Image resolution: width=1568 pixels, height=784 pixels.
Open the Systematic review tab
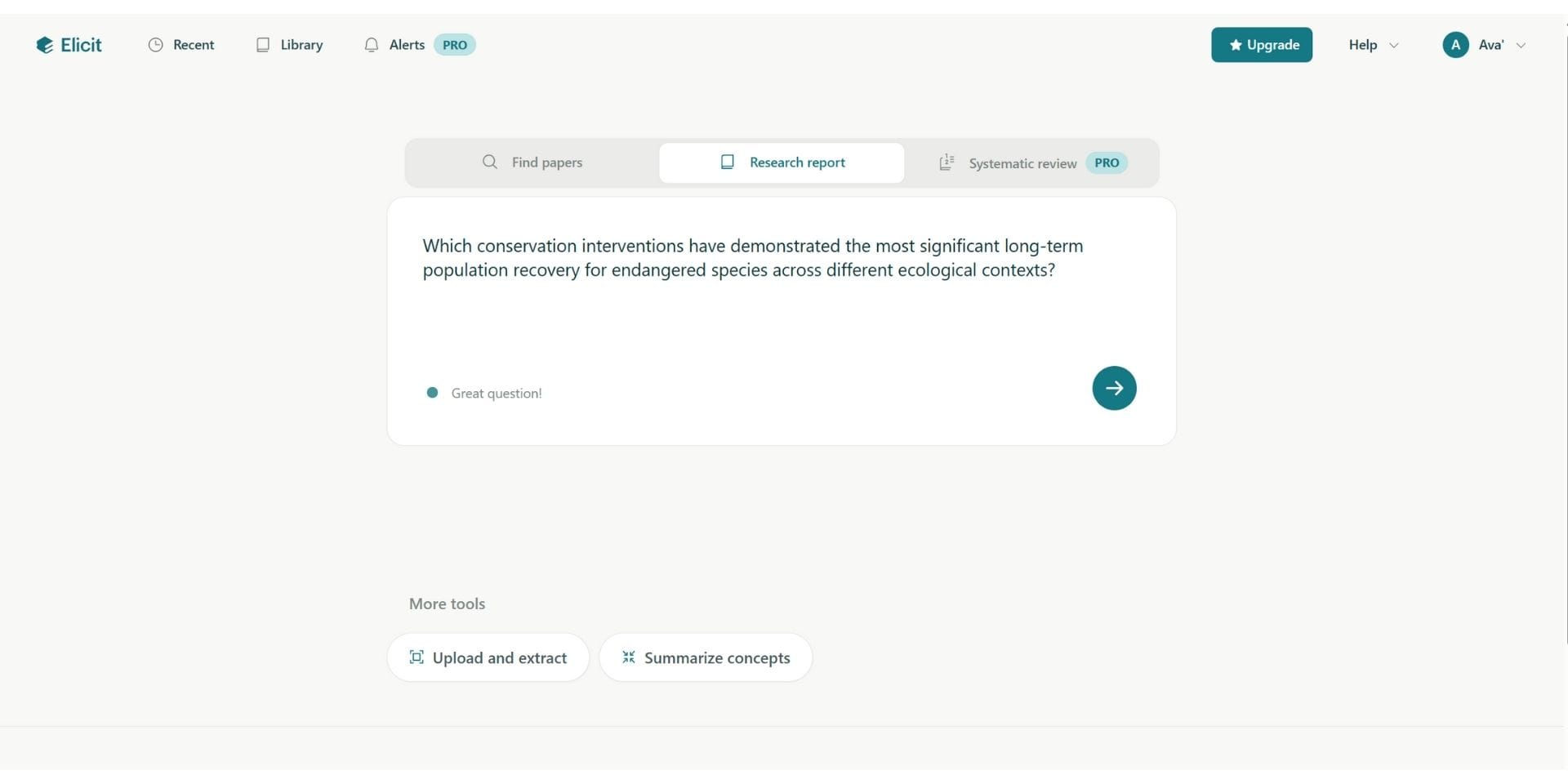pyautogui.click(x=1022, y=163)
